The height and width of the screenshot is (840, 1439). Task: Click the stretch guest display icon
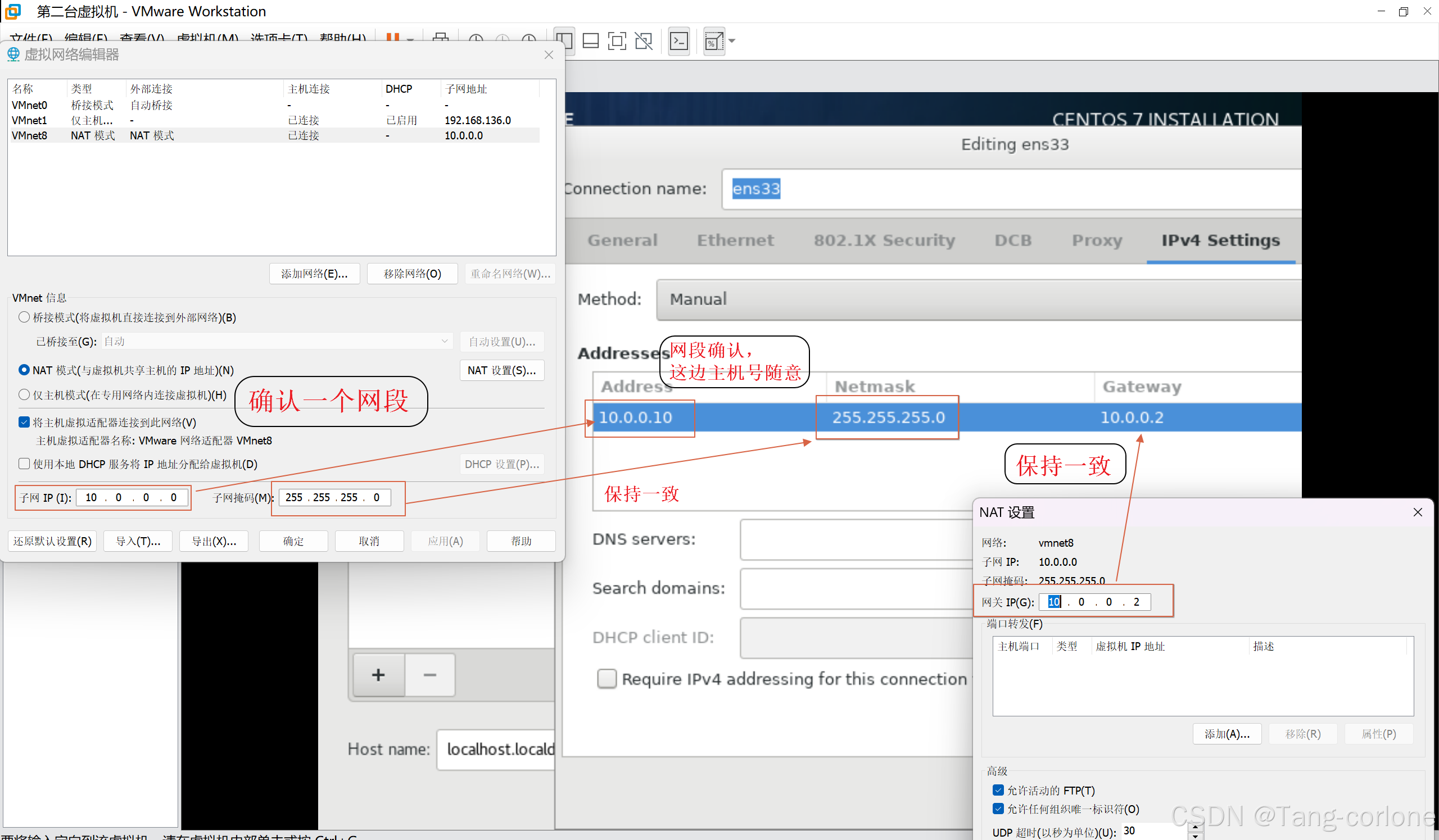(x=714, y=41)
